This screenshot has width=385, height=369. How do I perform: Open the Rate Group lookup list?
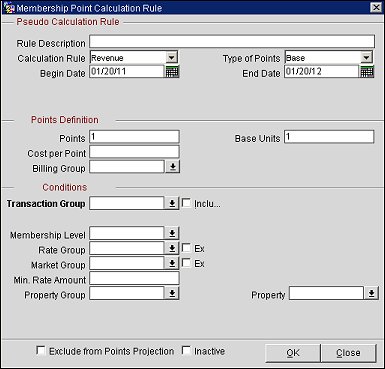click(172, 248)
